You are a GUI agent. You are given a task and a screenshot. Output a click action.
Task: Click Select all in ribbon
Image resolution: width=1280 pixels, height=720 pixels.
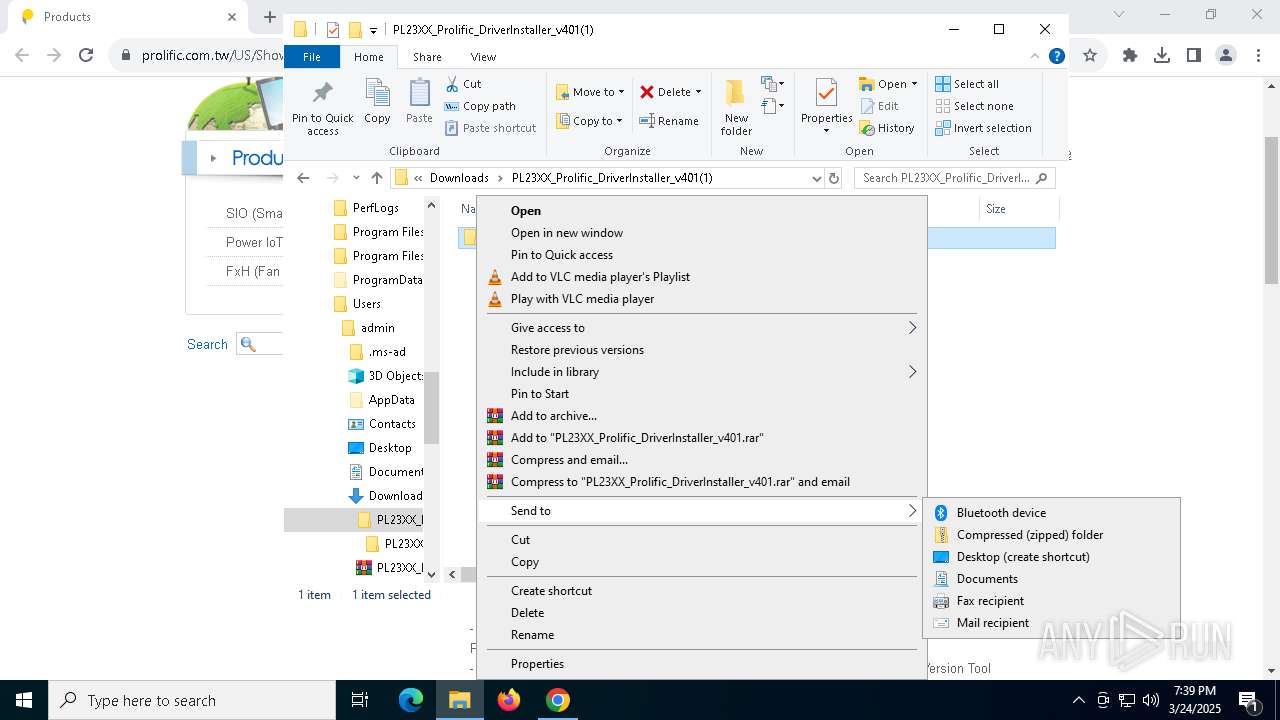[967, 84]
